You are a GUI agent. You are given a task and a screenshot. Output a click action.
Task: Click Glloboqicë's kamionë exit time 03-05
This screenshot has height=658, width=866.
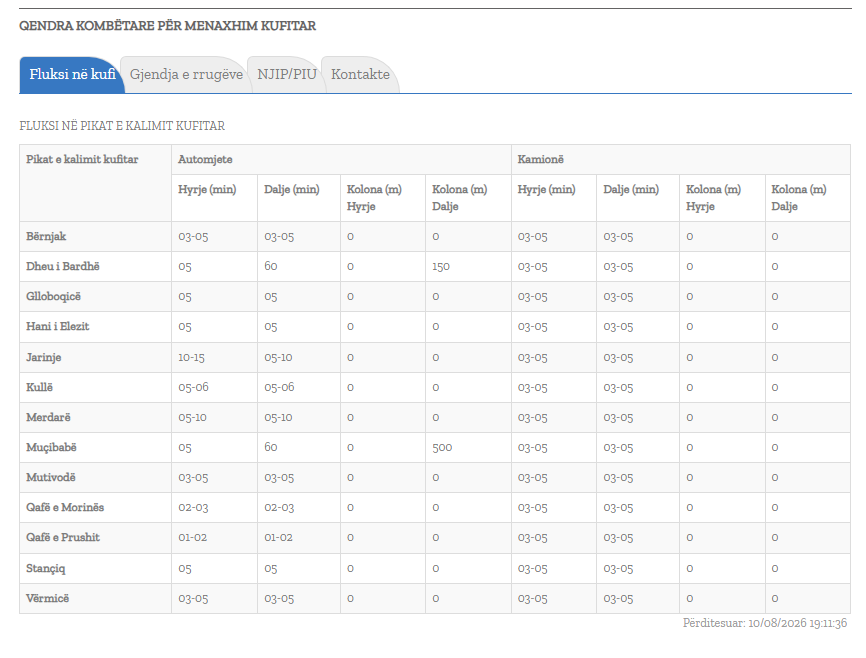click(x=618, y=297)
